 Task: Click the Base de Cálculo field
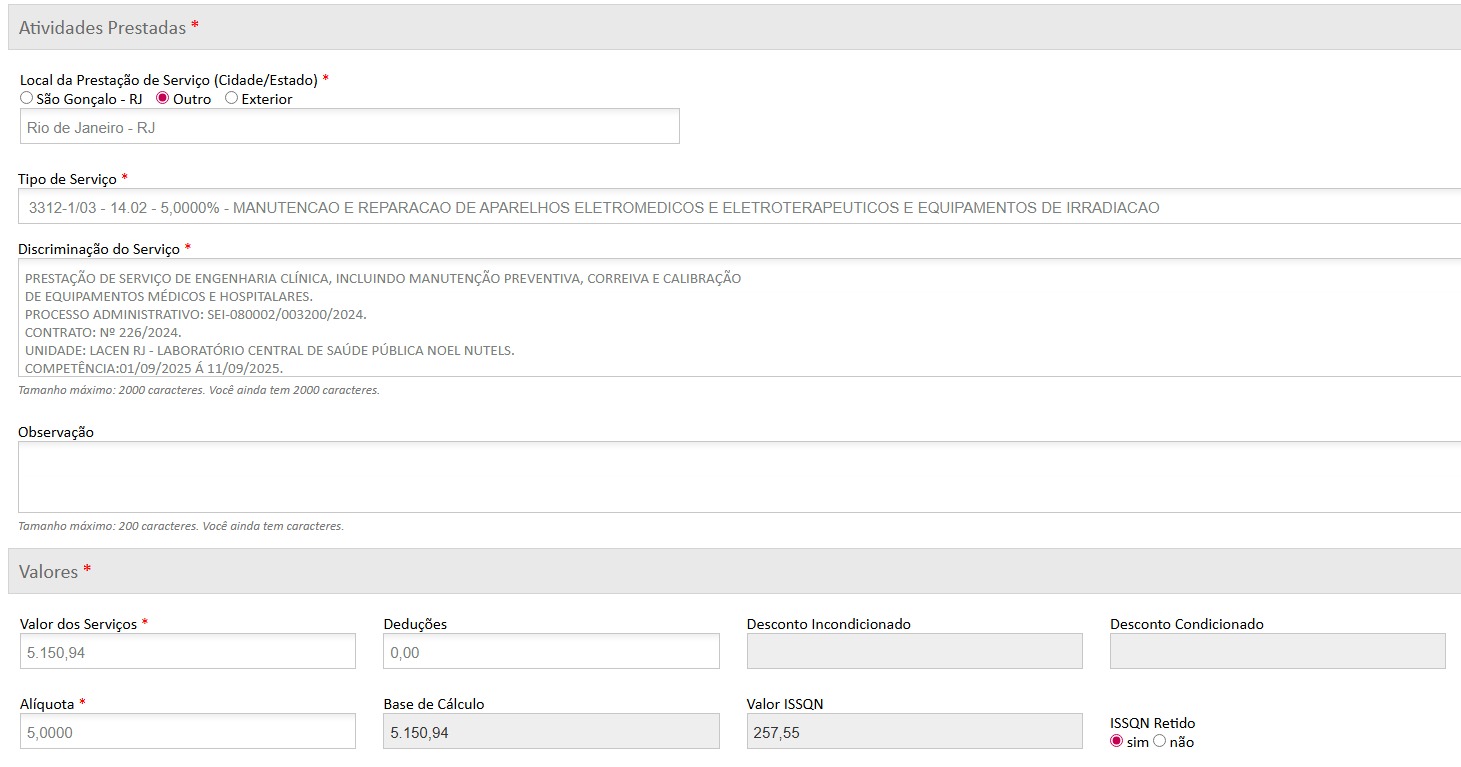point(551,732)
